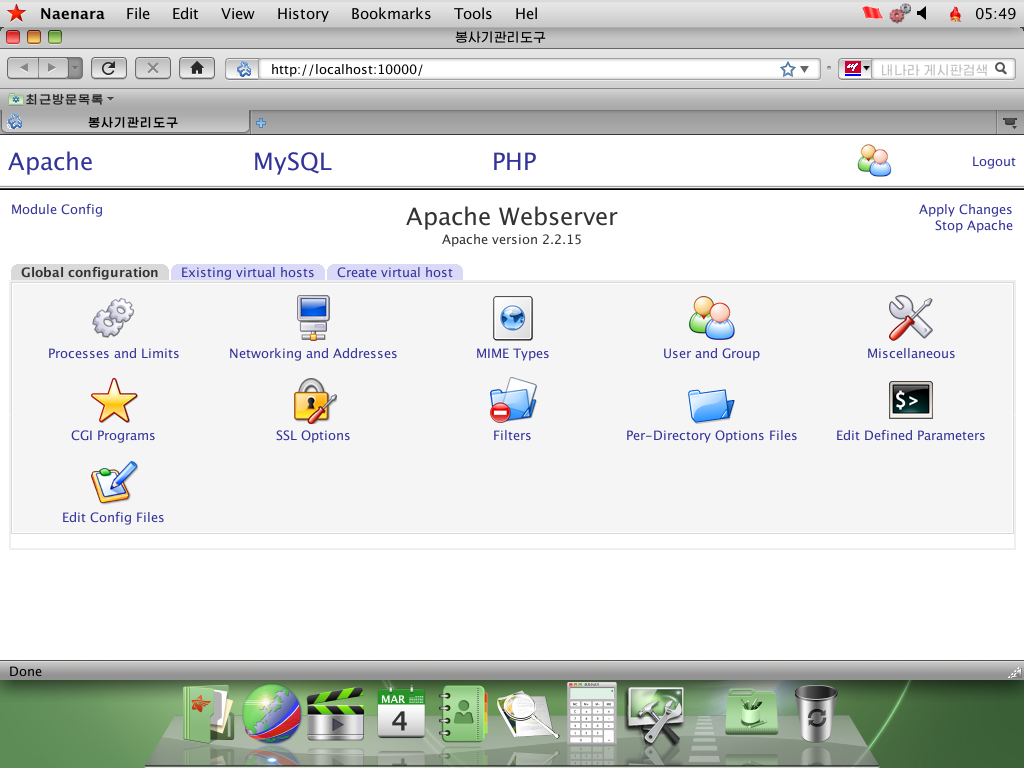1024x768 pixels.
Task: Open Processes and Limits gear icon
Action: (x=113, y=318)
